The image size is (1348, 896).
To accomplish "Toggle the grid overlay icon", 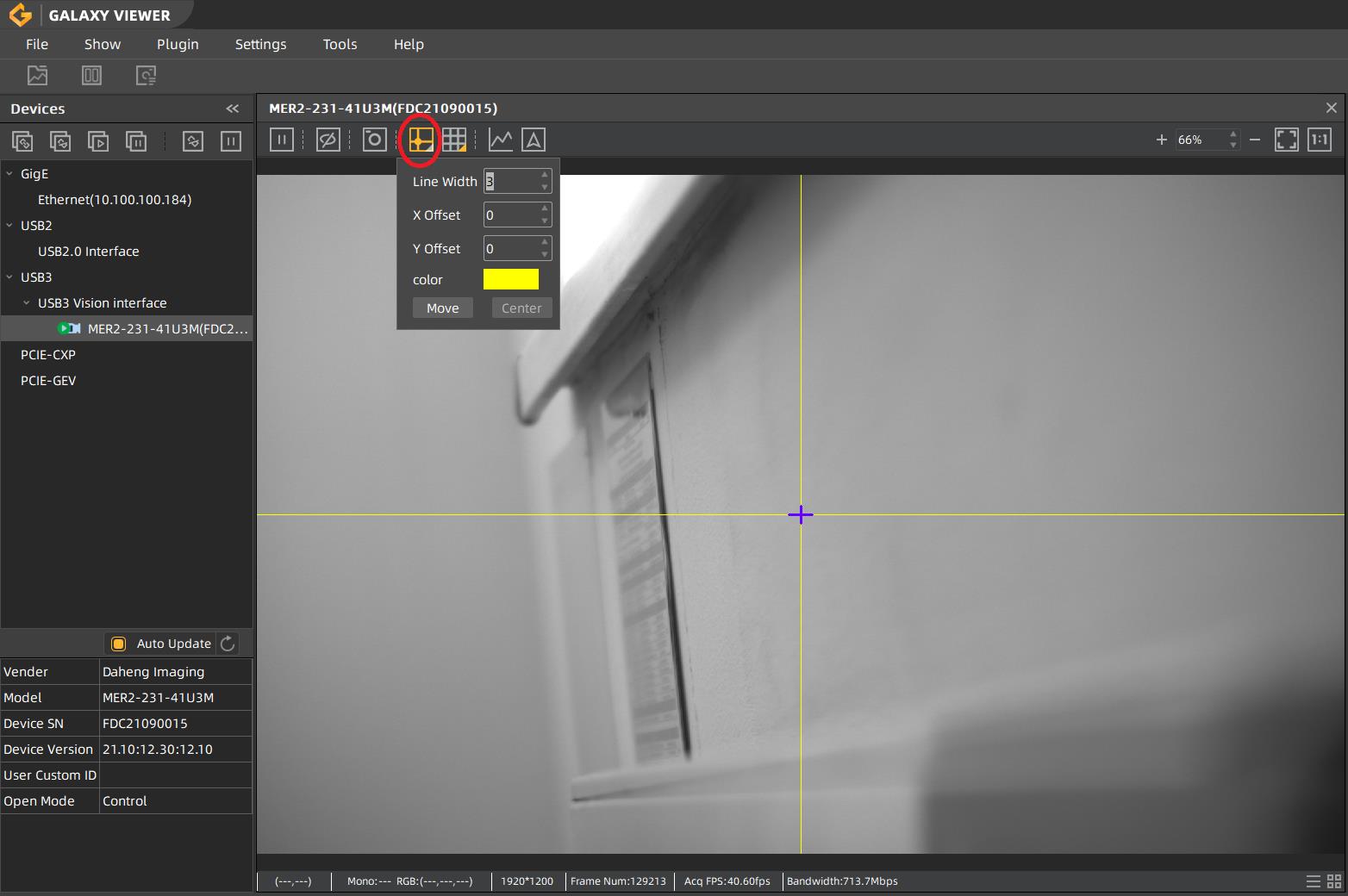I will [x=454, y=140].
